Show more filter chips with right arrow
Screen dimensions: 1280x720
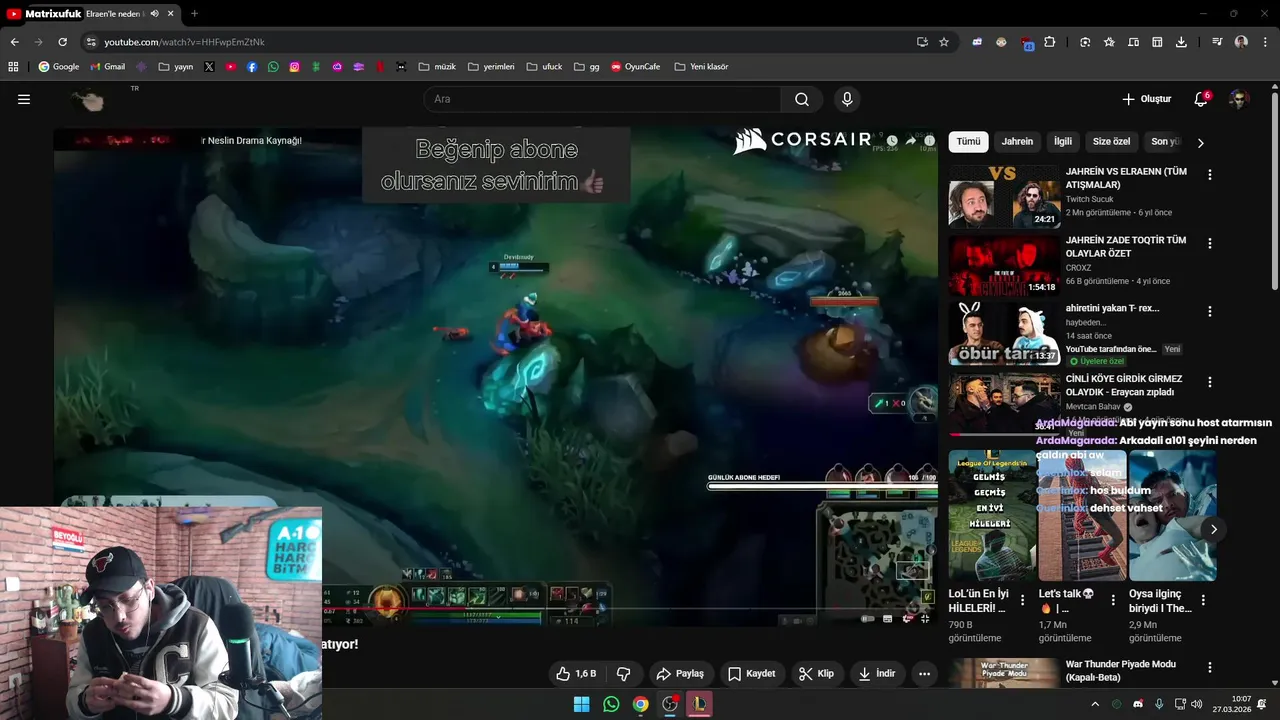[1200, 143]
